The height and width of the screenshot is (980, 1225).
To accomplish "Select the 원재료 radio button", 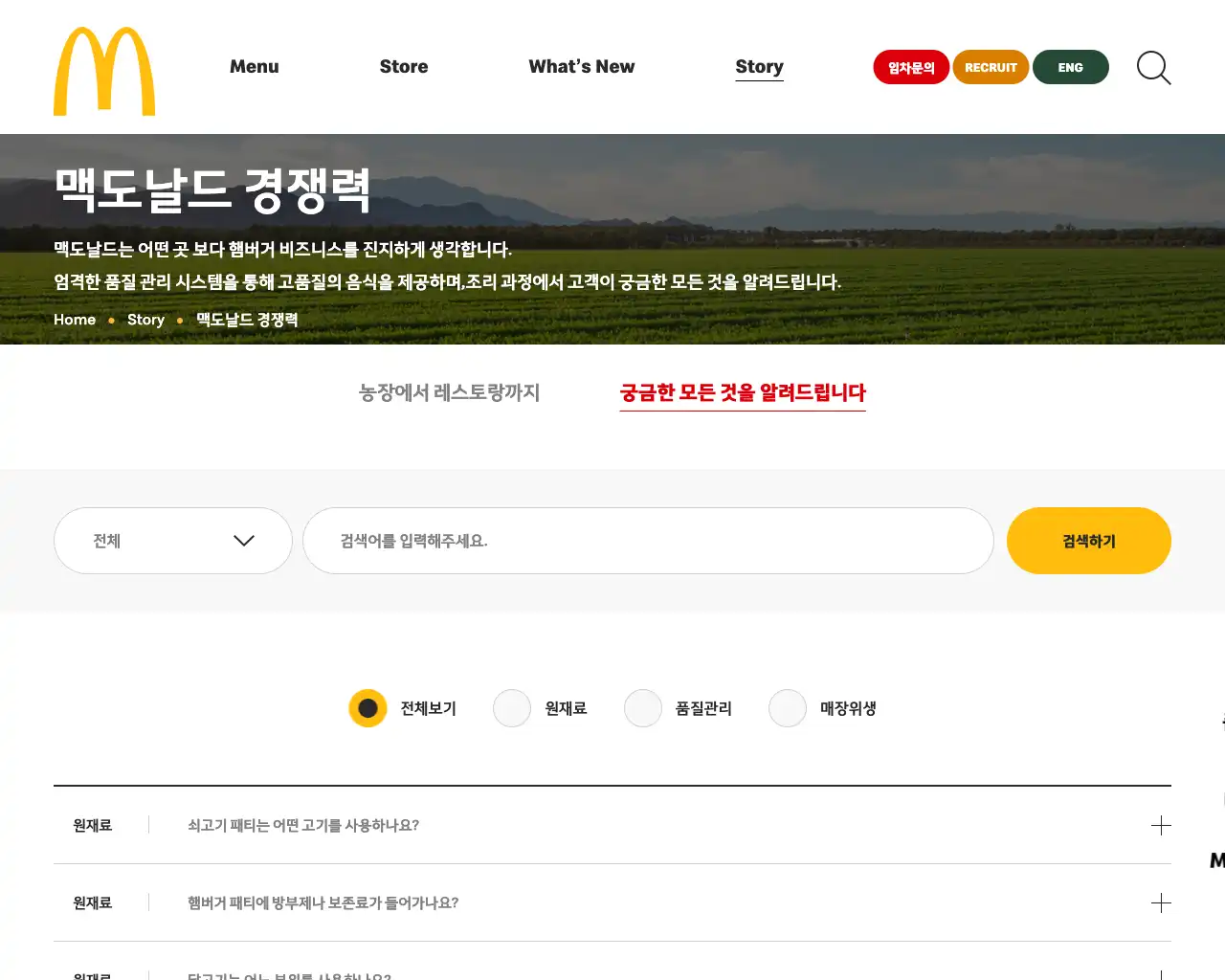I will [x=512, y=708].
